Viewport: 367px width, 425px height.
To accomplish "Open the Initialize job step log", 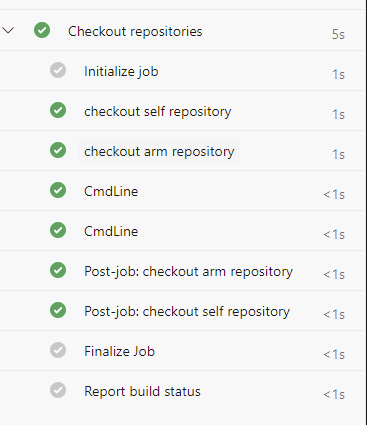I will click(x=183, y=71).
